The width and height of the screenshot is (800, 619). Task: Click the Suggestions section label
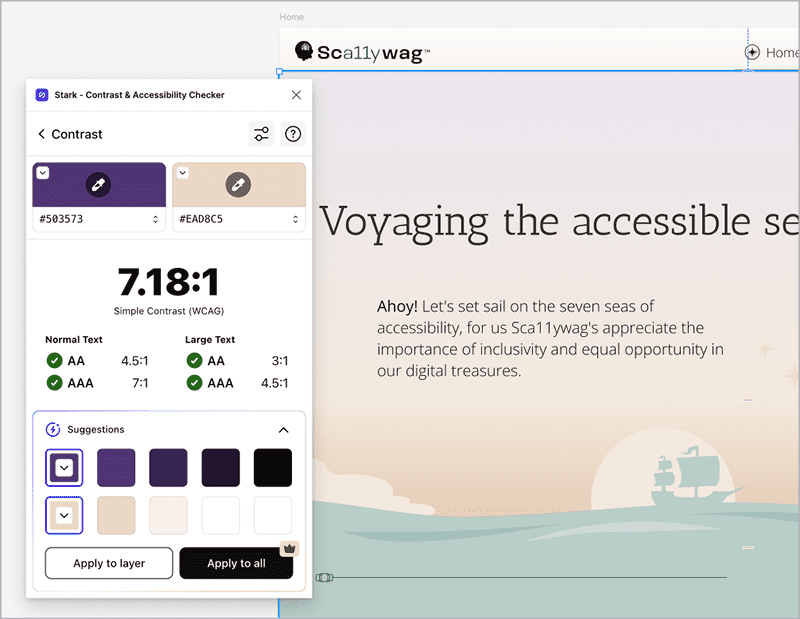96,430
